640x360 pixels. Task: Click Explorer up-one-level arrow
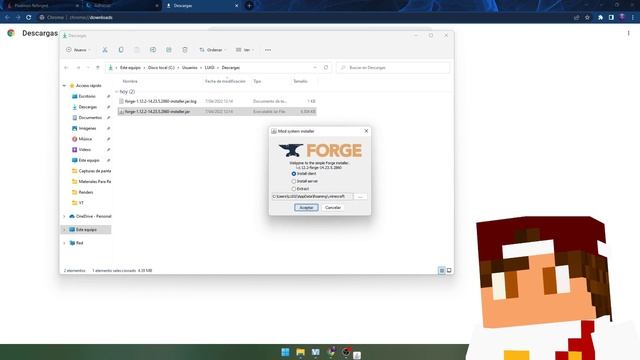(x=98, y=68)
